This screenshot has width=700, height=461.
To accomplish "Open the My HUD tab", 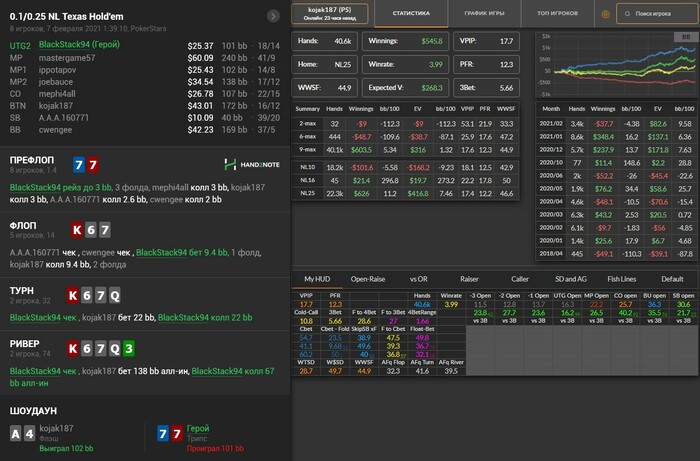I will 317,279.
